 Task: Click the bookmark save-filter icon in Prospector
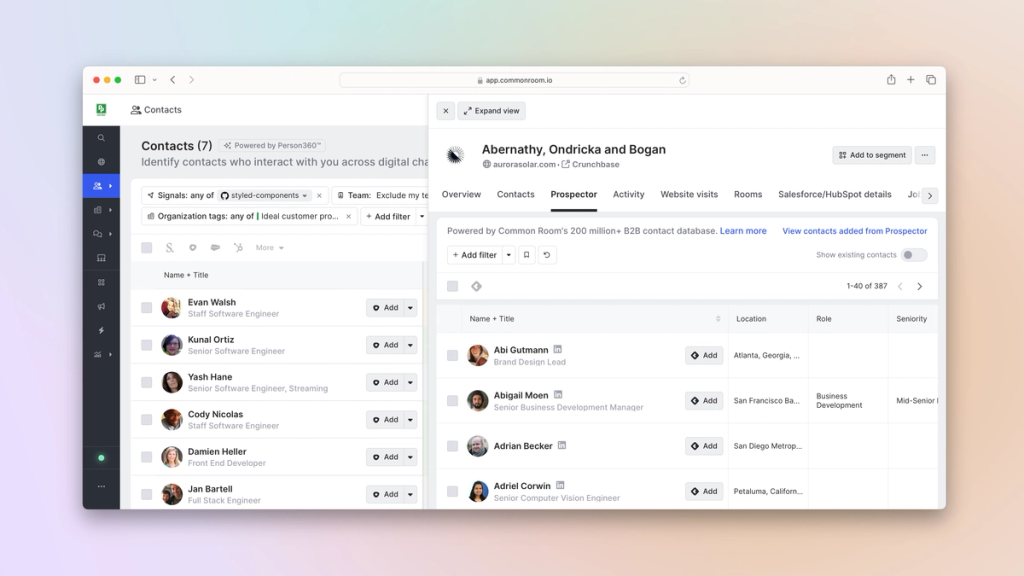(x=526, y=255)
